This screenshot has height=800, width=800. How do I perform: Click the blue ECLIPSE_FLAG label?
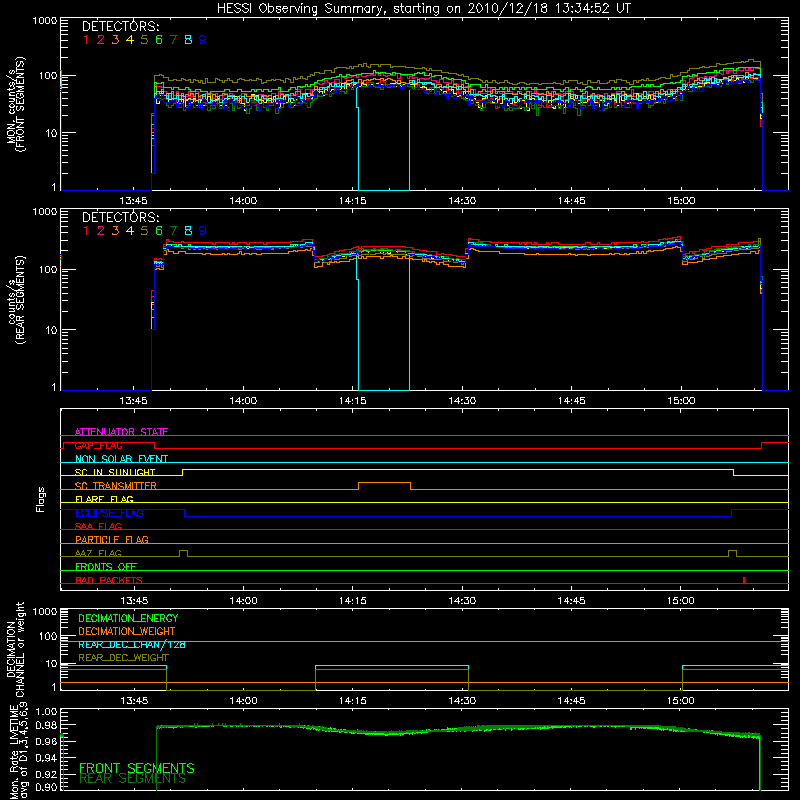point(109,513)
